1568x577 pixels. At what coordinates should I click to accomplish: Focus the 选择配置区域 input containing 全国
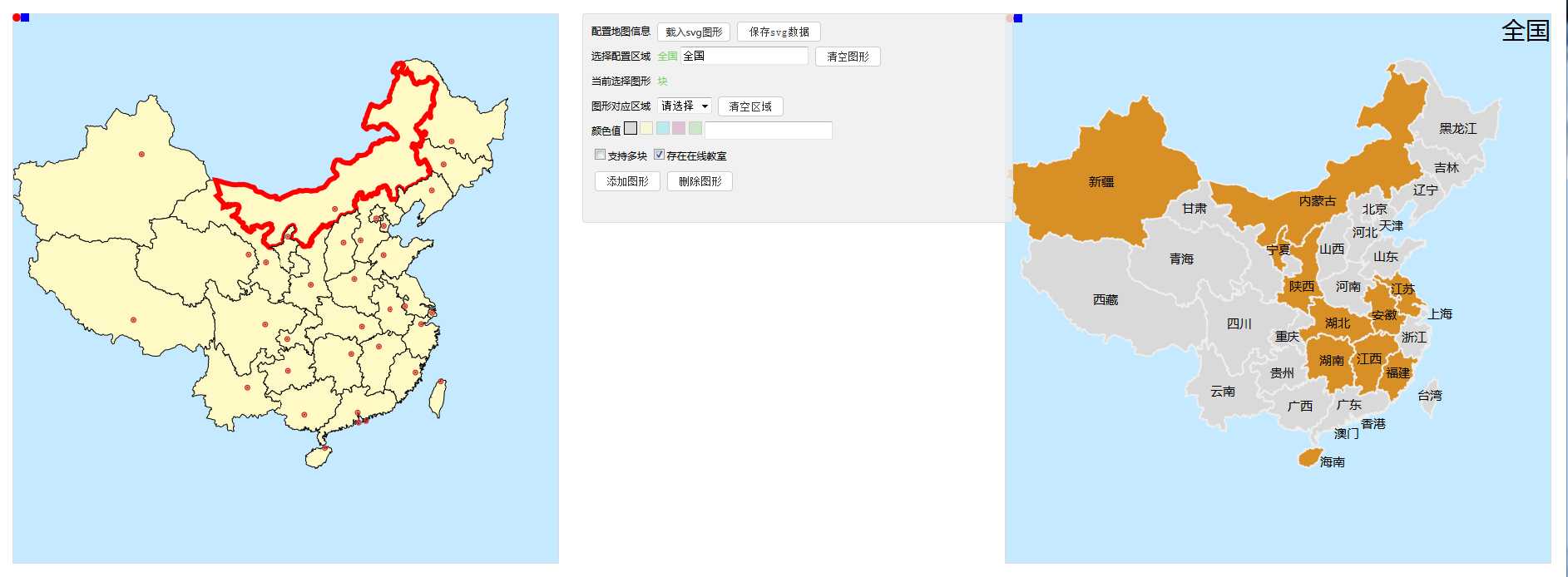(x=744, y=56)
